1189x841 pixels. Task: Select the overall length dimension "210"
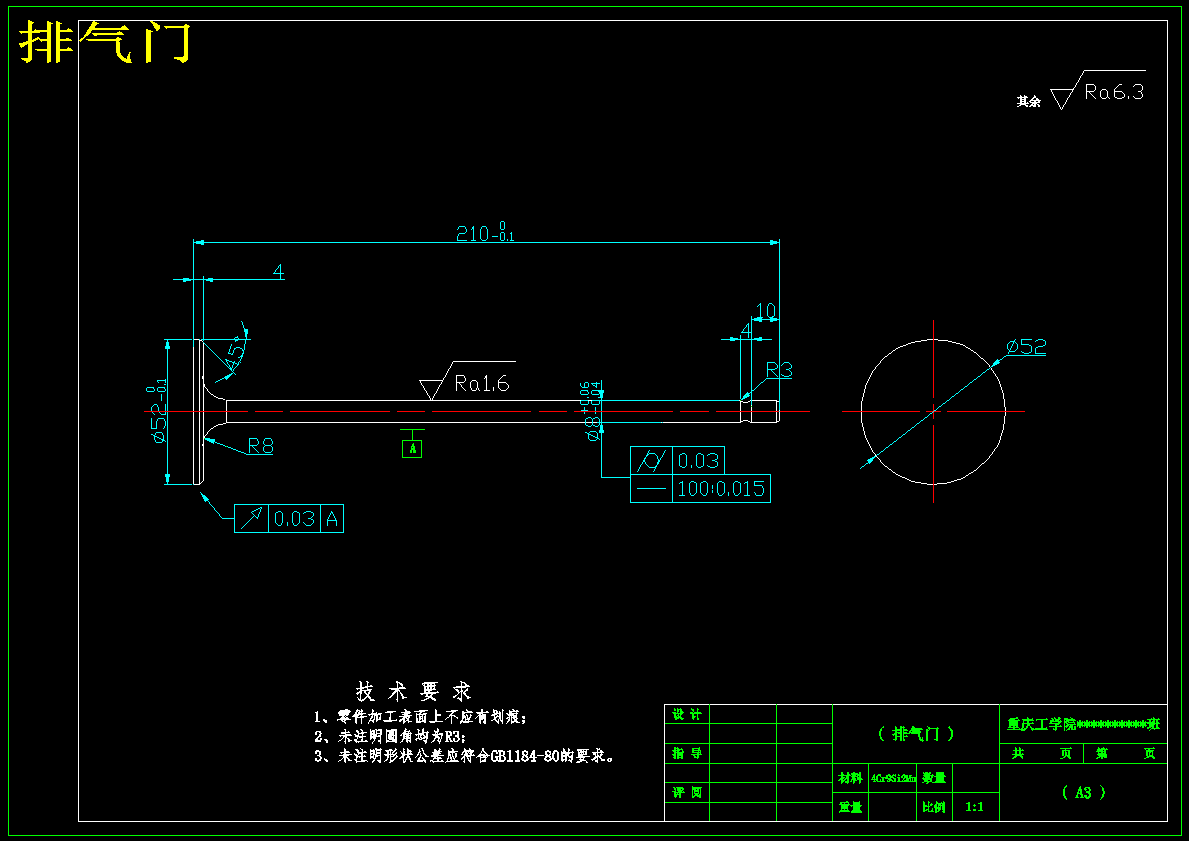(x=472, y=234)
